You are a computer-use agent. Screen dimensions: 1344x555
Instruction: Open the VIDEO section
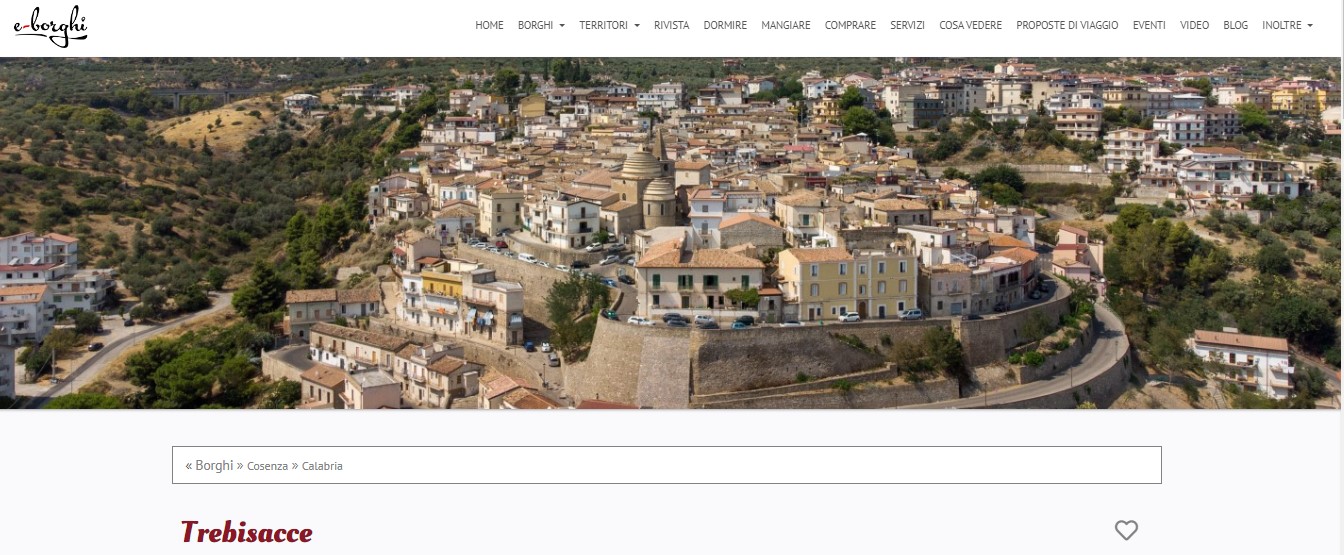click(x=1194, y=25)
